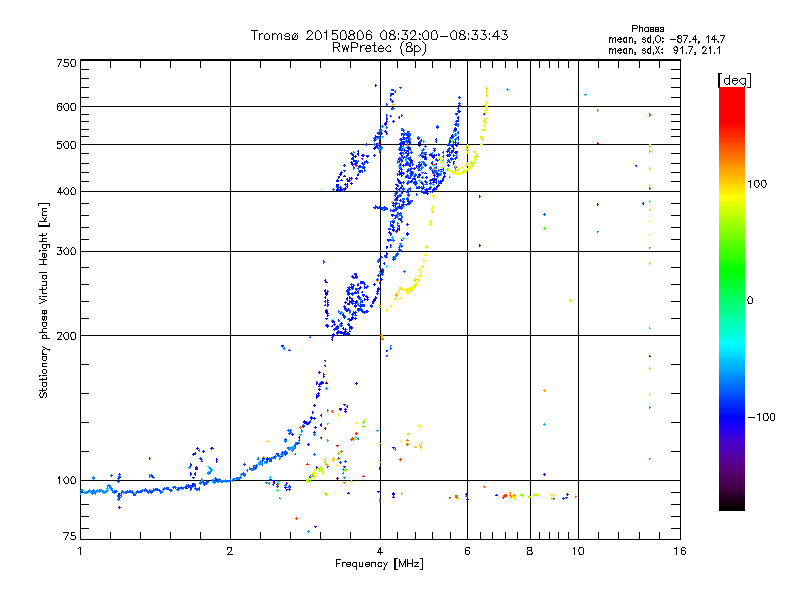The height and width of the screenshot is (600, 800).
Task: Click x-axis tick label '6'
Action: click(467, 551)
